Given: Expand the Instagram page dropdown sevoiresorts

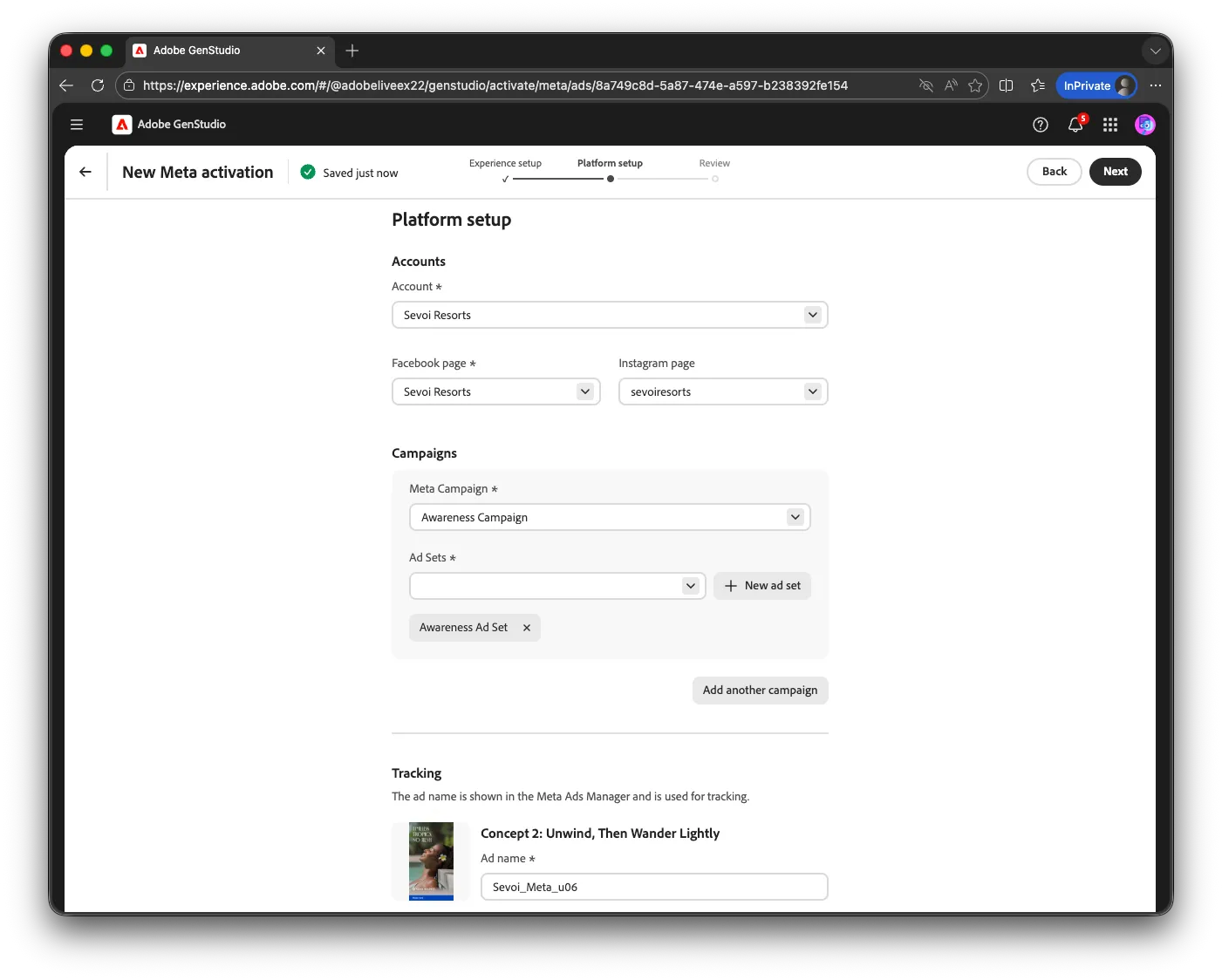Looking at the screenshot, I should [723, 391].
